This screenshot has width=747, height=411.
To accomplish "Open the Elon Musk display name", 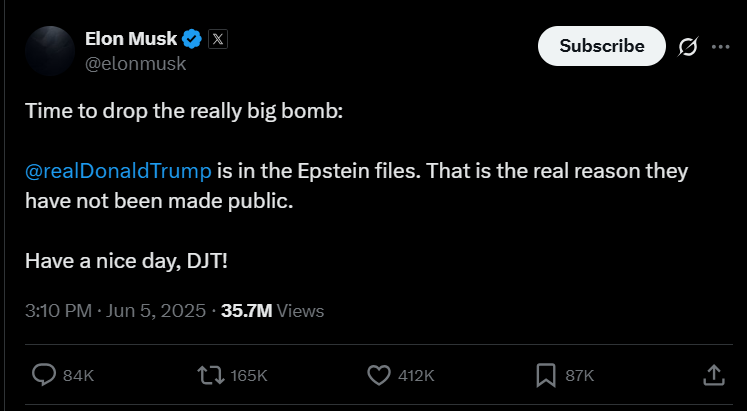I will point(131,39).
